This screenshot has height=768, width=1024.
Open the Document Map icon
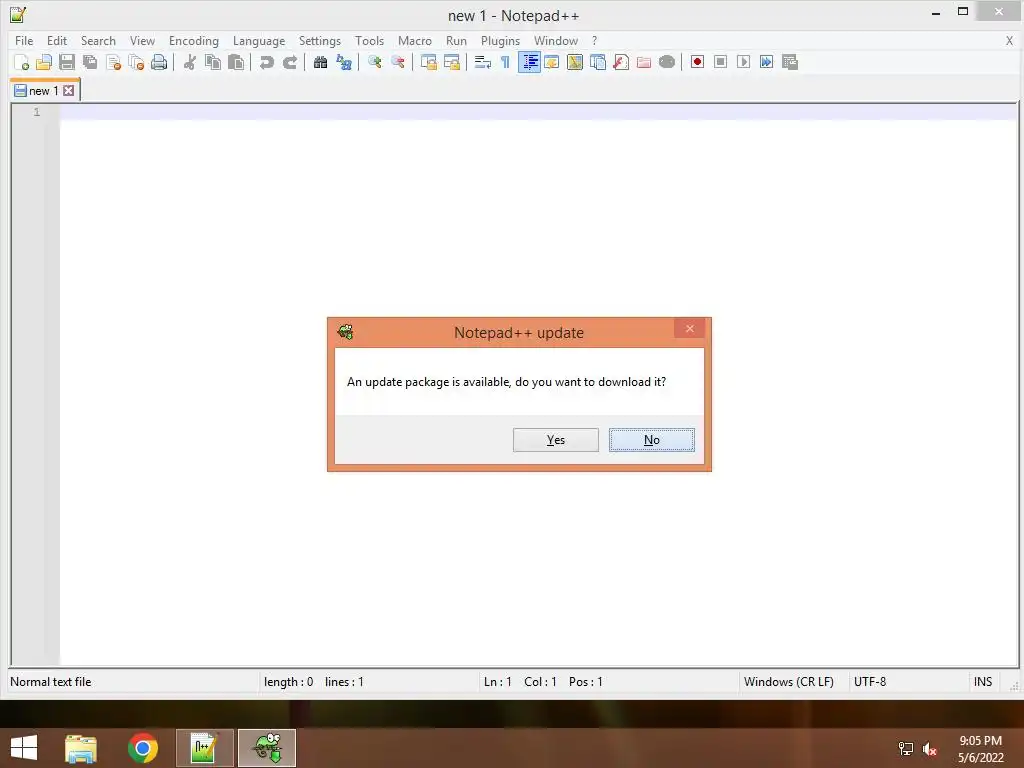[x=575, y=62]
